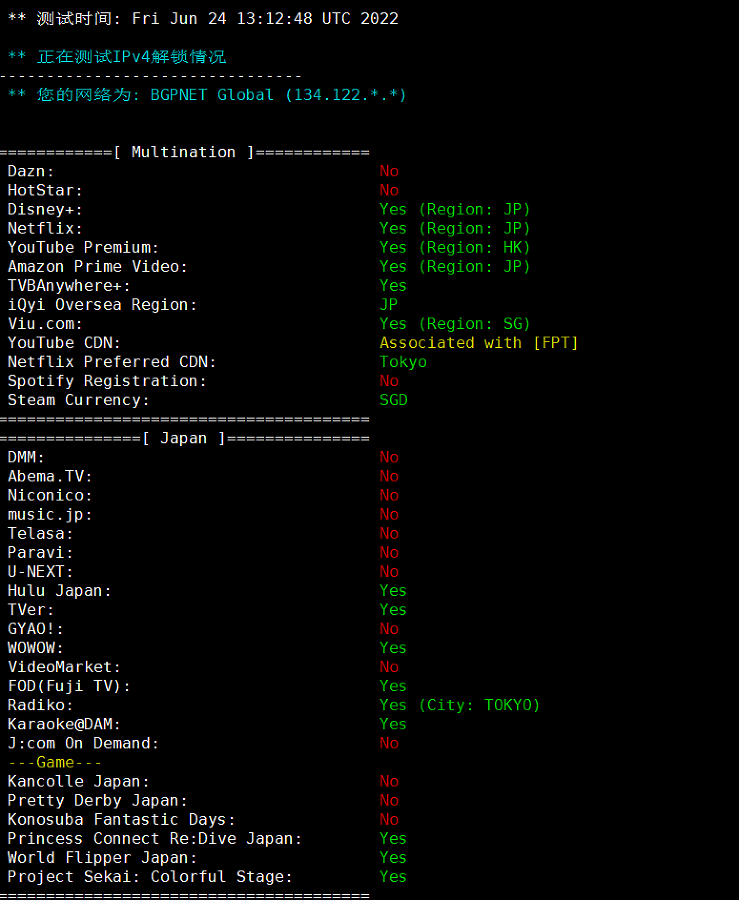
Task: Click the Japan section header
Action: pos(184,438)
